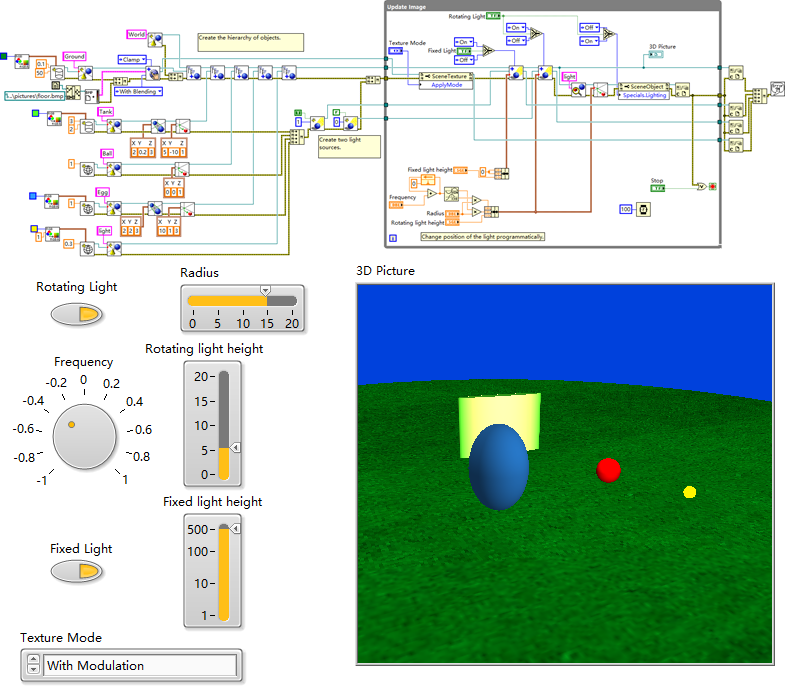The height and width of the screenshot is (689, 785).
Task: Click the Texture Mode increment/decrement arrows
Action: pos(32,665)
